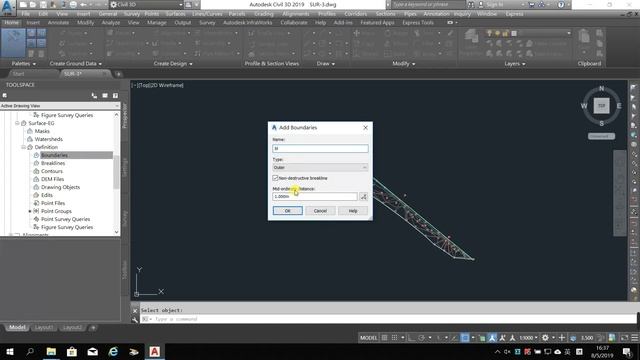The width and height of the screenshot is (640, 360).
Task: Click the ViewCube TOP face
Action: pyautogui.click(x=601, y=106)
